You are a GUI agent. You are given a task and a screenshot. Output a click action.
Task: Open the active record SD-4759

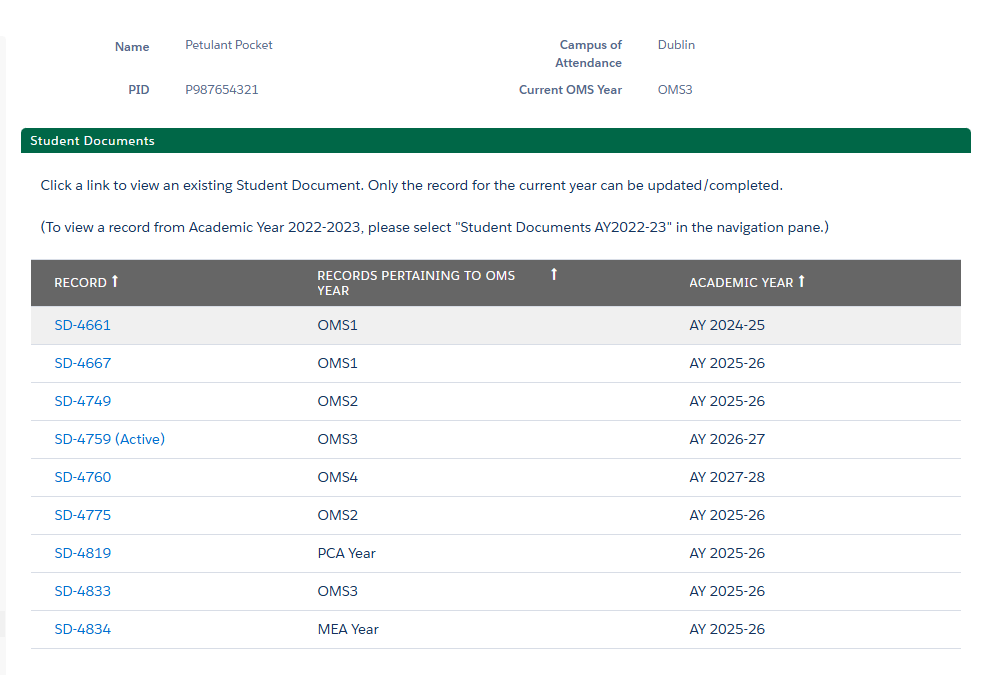point(109,439)
